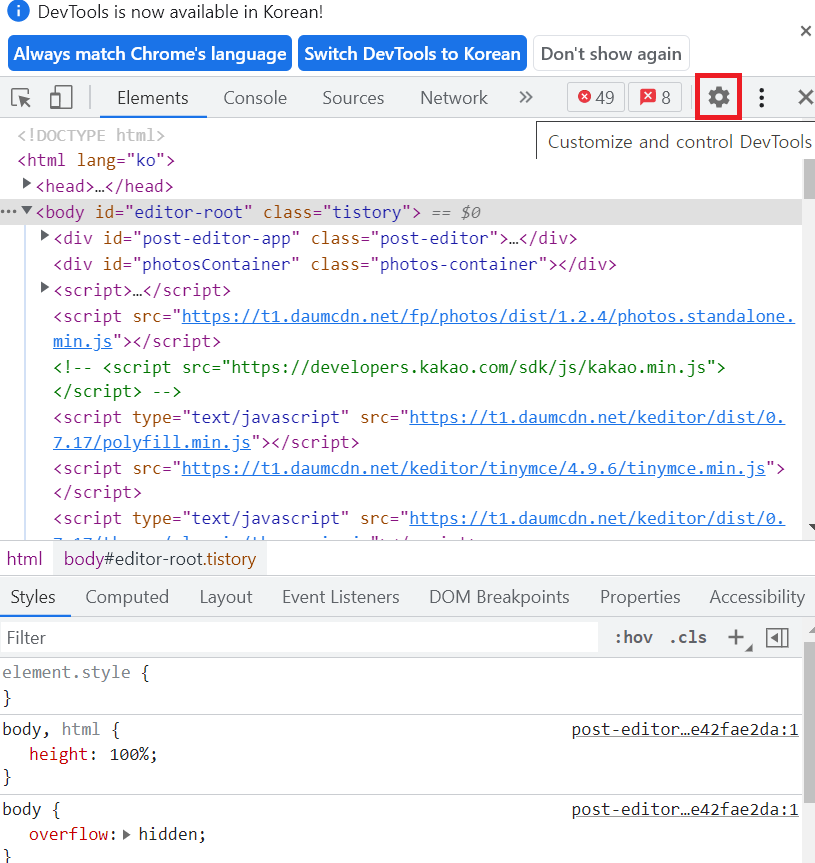Screen dimensions: 815x863
Task: Toggle the .cls class editor
Action: [x=688, y=637]
